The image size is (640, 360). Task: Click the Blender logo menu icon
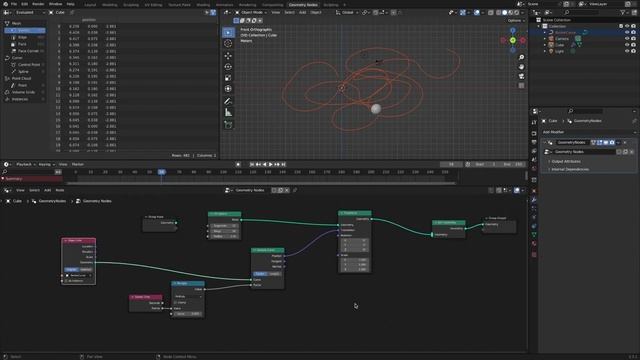coord(5,4)
